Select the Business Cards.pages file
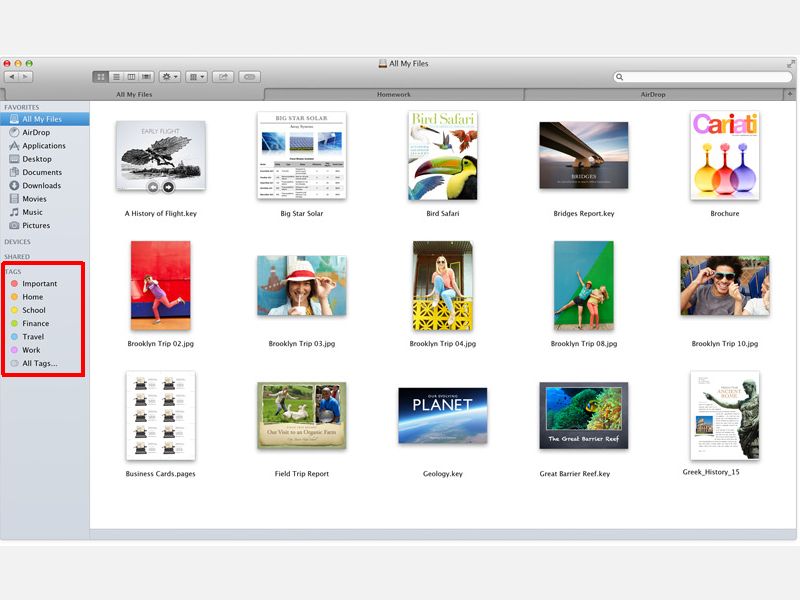Image resolution: width=800 pixels, height=600 pixels. [x=161, y=416]
